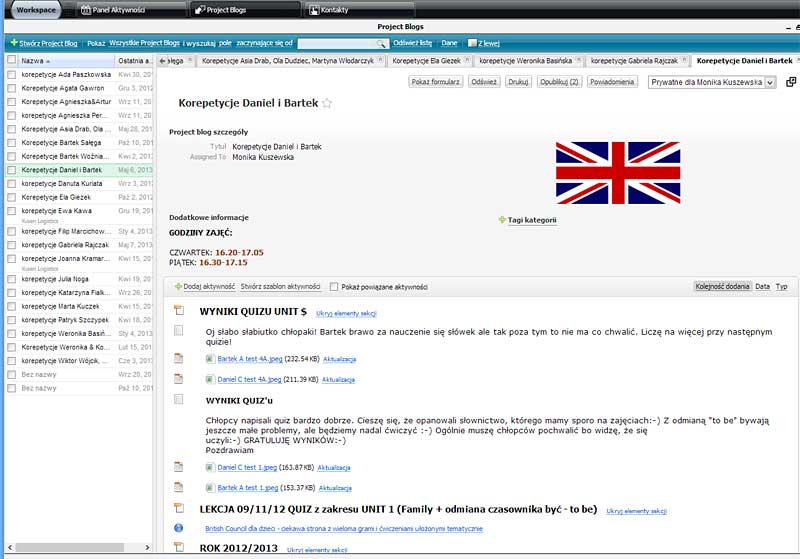Collapse ROK 2012/2013 via Ukryj elementy sekcji
Image resolution: width=800 pixels, height=559 pixels.
pyautogui.click(x=317, y=550)
